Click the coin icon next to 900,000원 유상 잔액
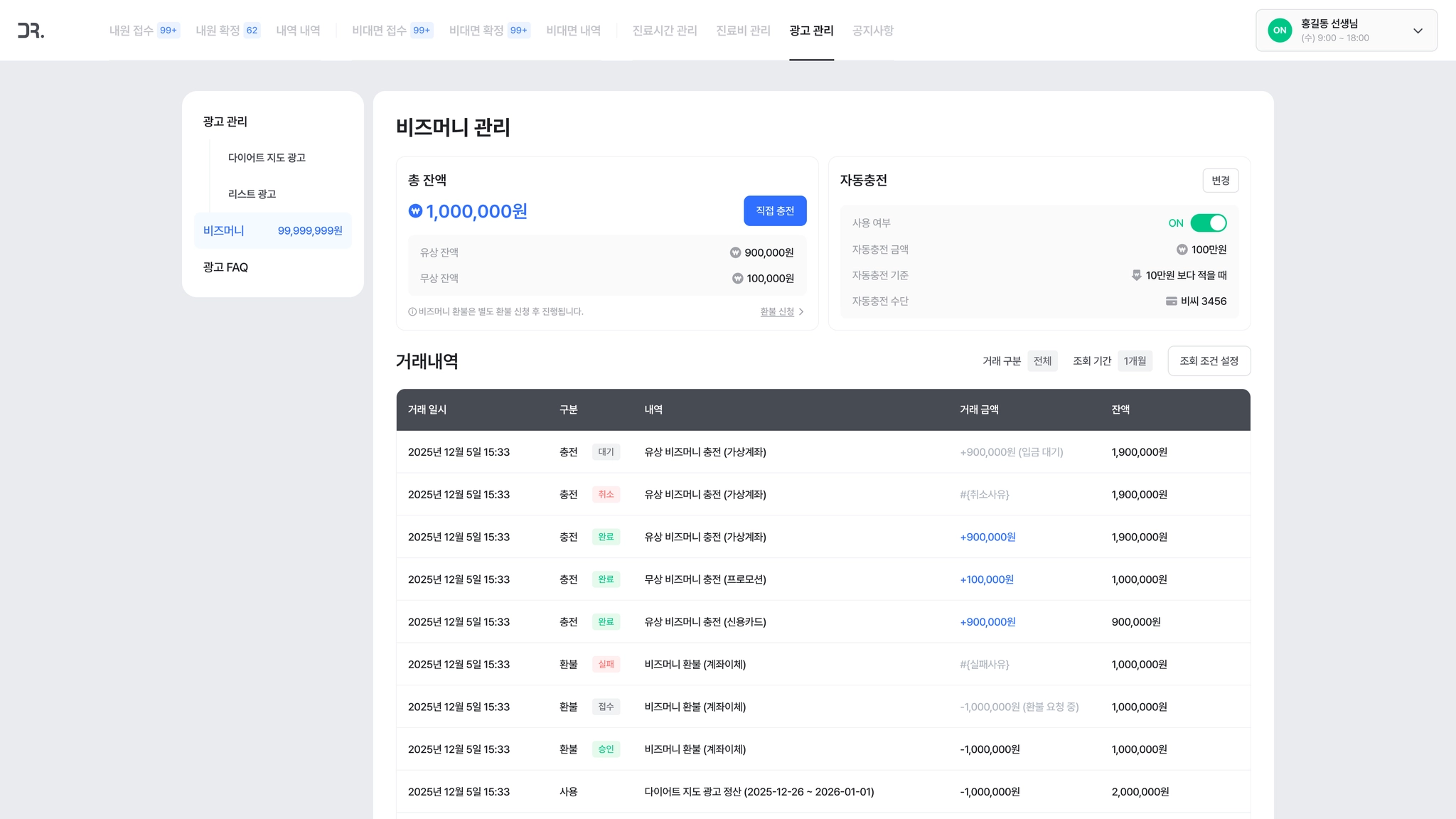 coord(735,253)
